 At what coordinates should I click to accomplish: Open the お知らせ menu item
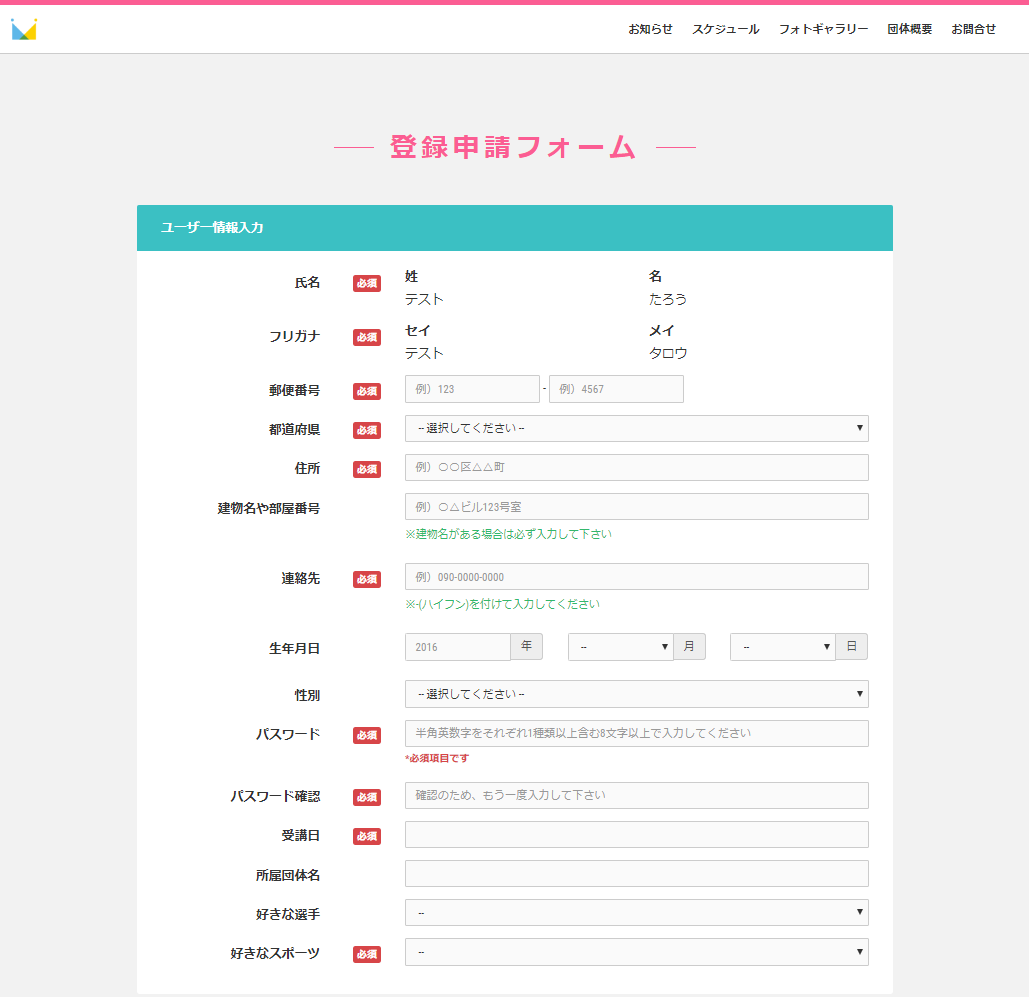tap(650, 29)
